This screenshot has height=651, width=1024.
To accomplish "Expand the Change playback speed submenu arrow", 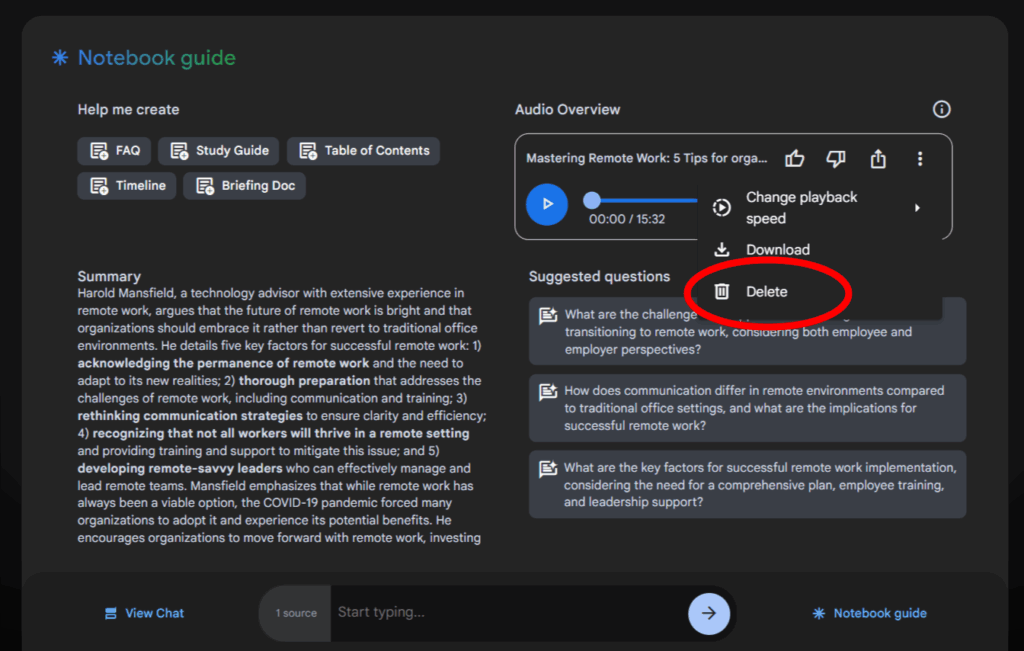I will (918, 207).
